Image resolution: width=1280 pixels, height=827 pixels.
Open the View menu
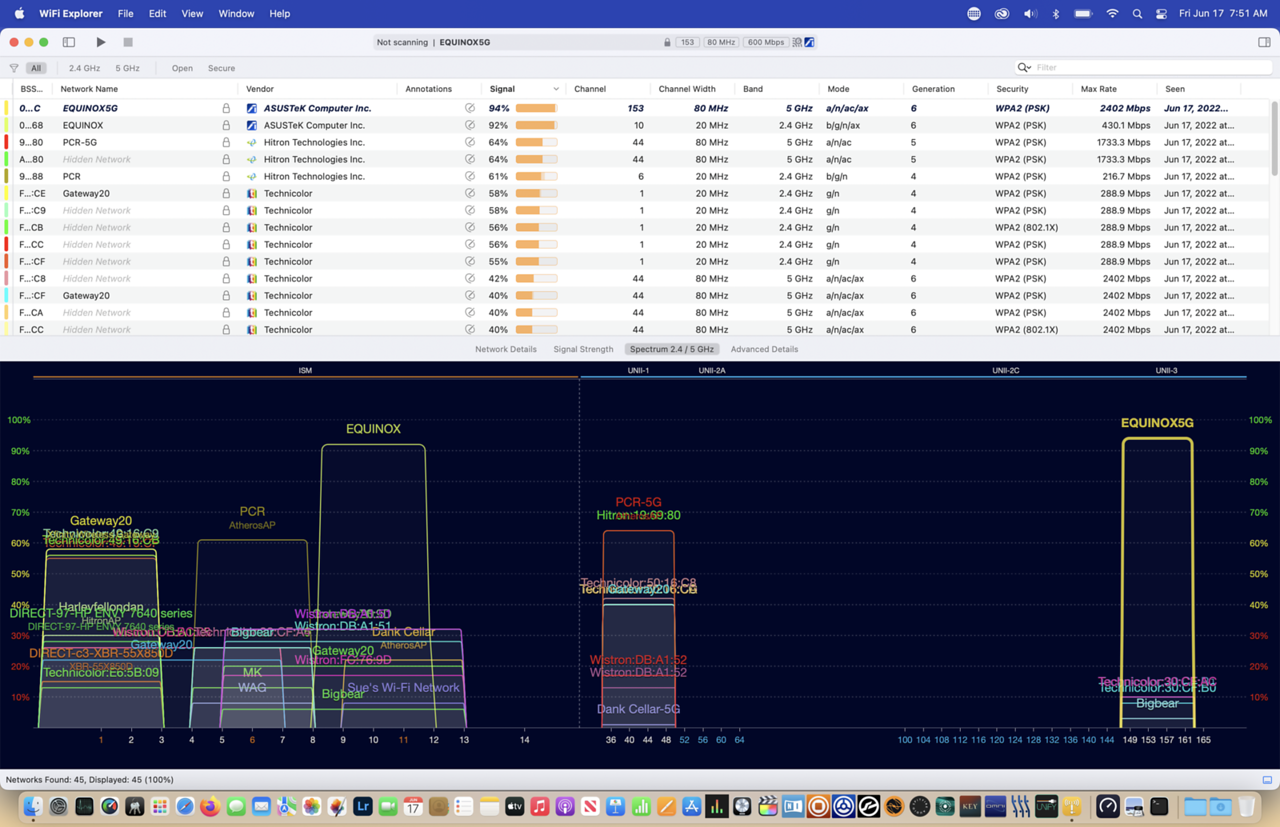(x=192, y=14)
